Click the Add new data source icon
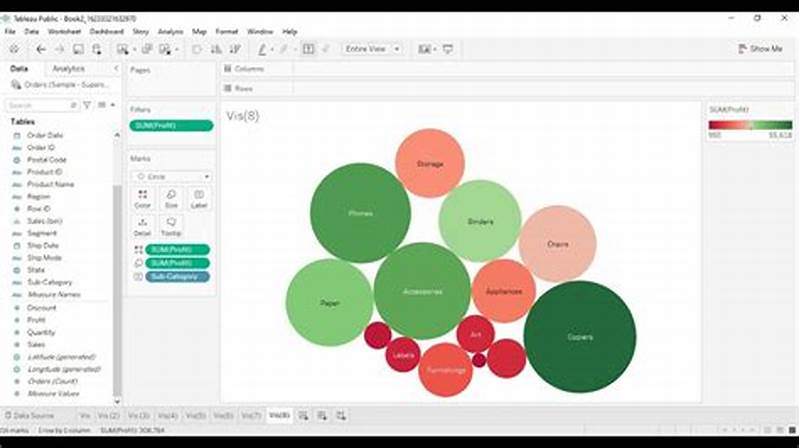 click(x=96, y=49)
